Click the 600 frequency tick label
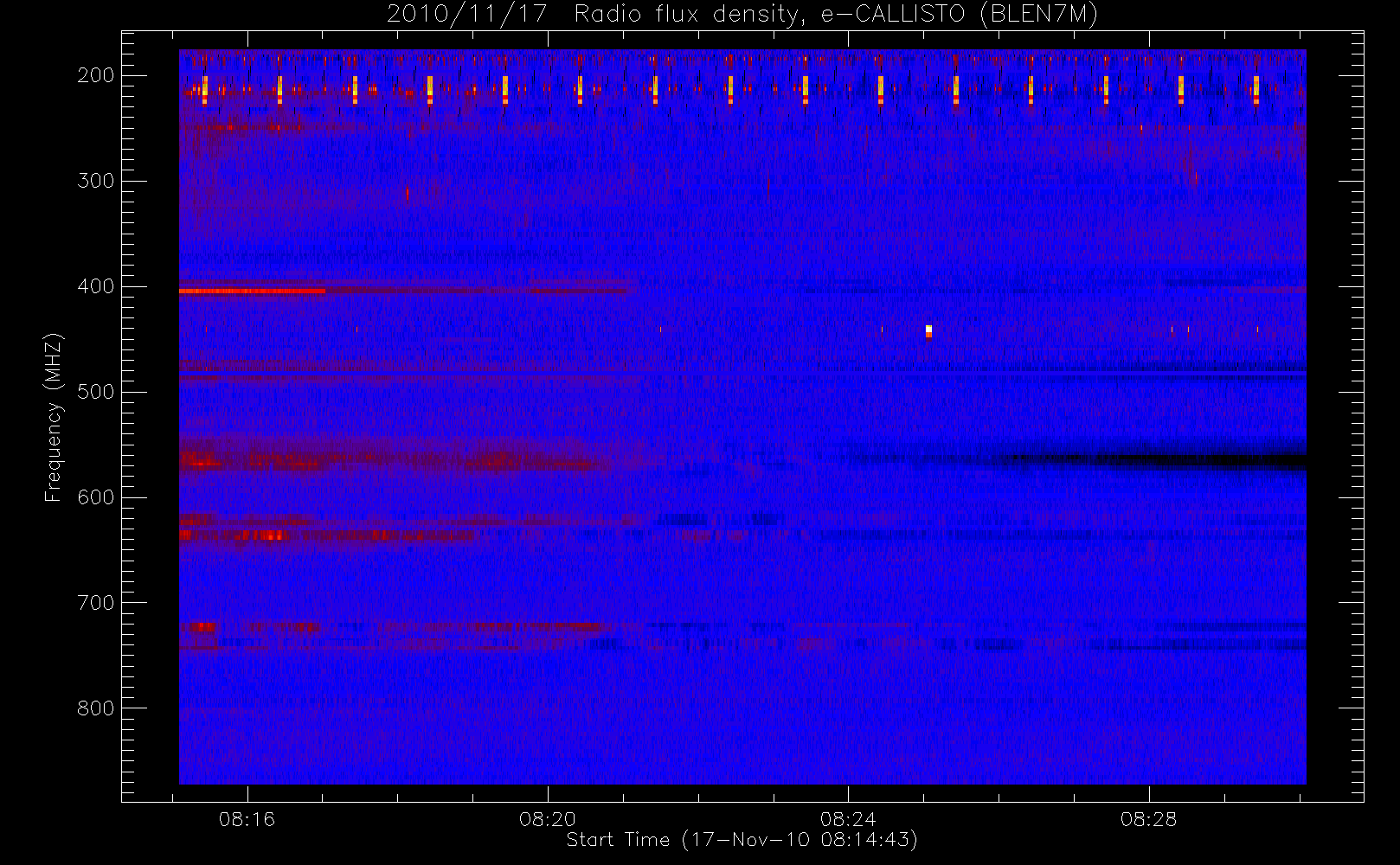This screenshot has height=865, width=1400. tap(96, 497)
